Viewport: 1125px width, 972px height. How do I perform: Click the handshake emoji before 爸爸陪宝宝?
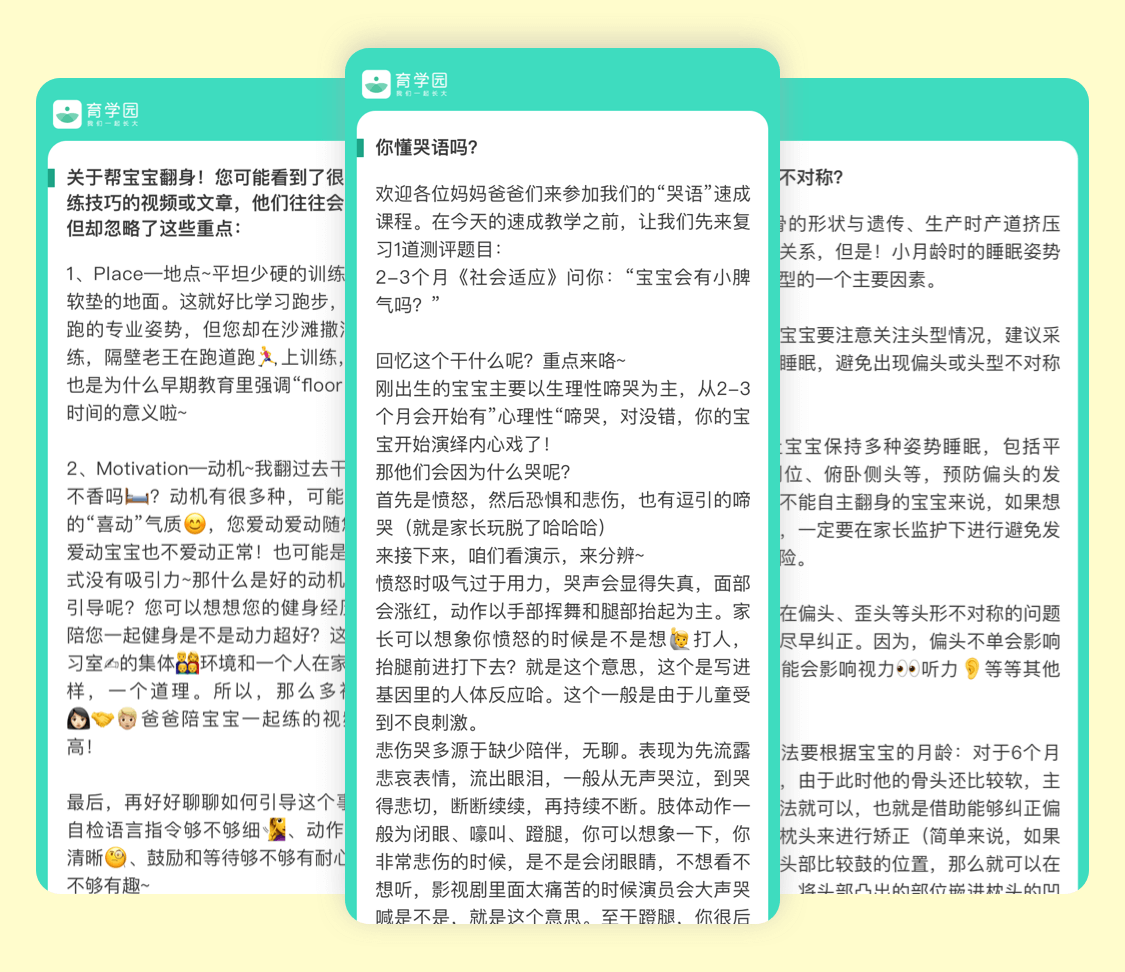pyautogui.click(x=103, y=718)
